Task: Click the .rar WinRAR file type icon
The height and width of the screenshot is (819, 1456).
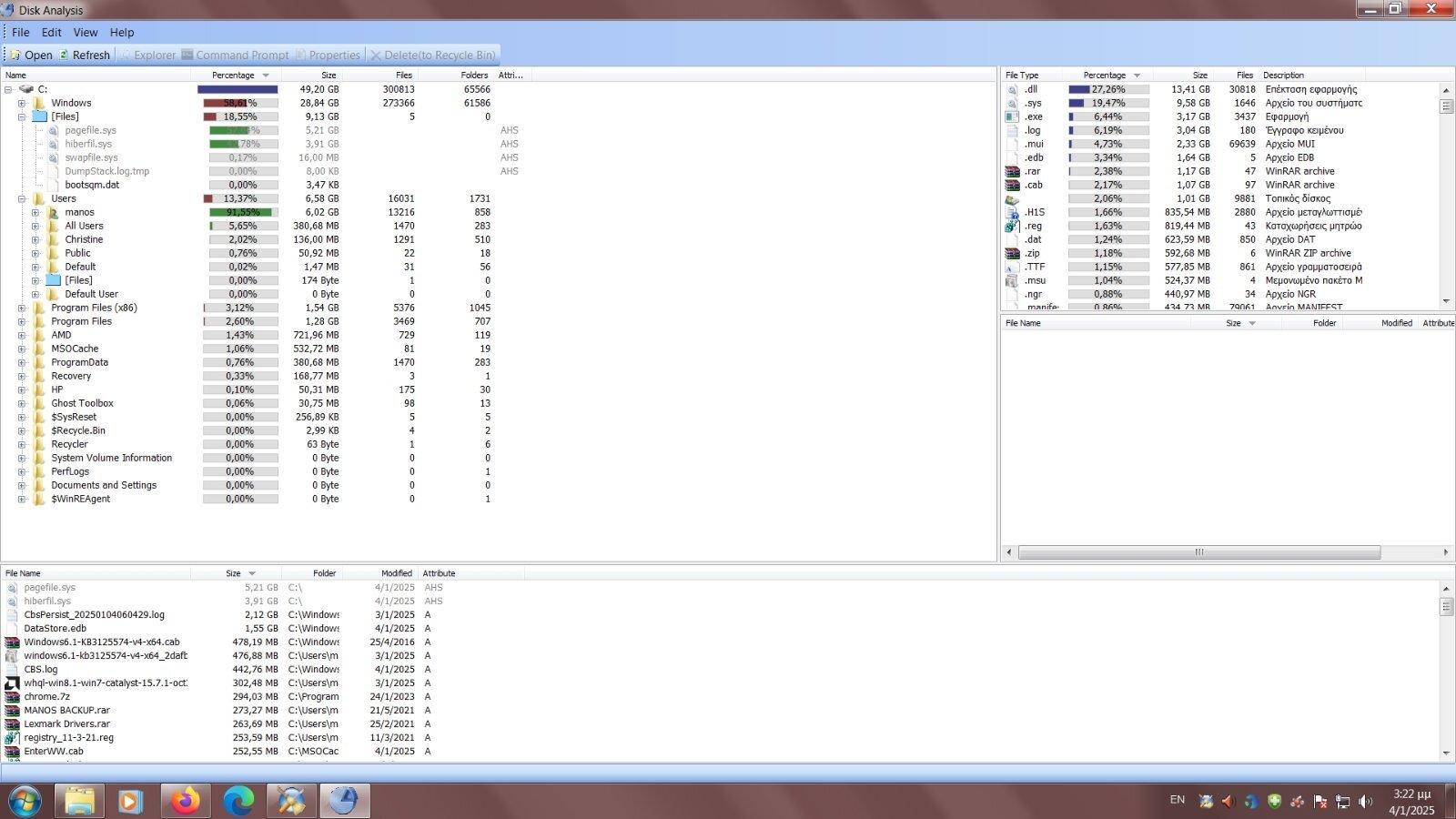Action: pyautogui.click(x=1012, y=171)
